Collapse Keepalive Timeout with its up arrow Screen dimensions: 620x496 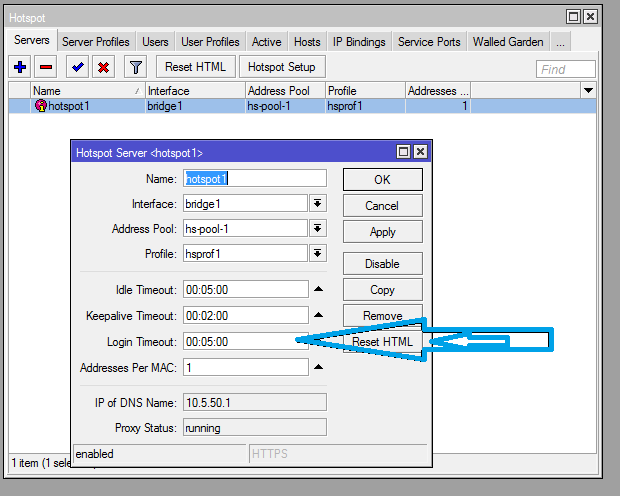tap(318, 315)
